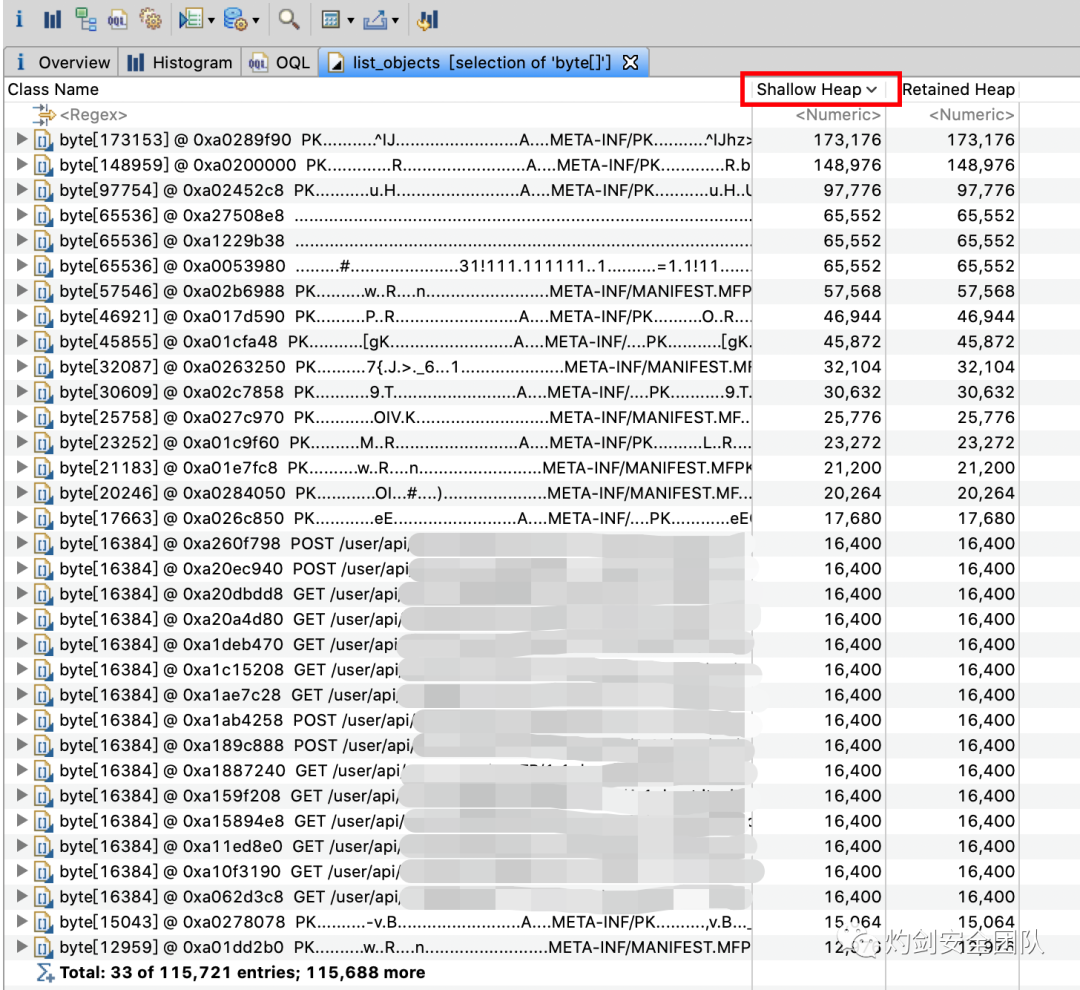Click byte array icon of byte[17663] row
Image resolution: width=1080 pixels, height=990 pixels.
(x=43, y=519)
